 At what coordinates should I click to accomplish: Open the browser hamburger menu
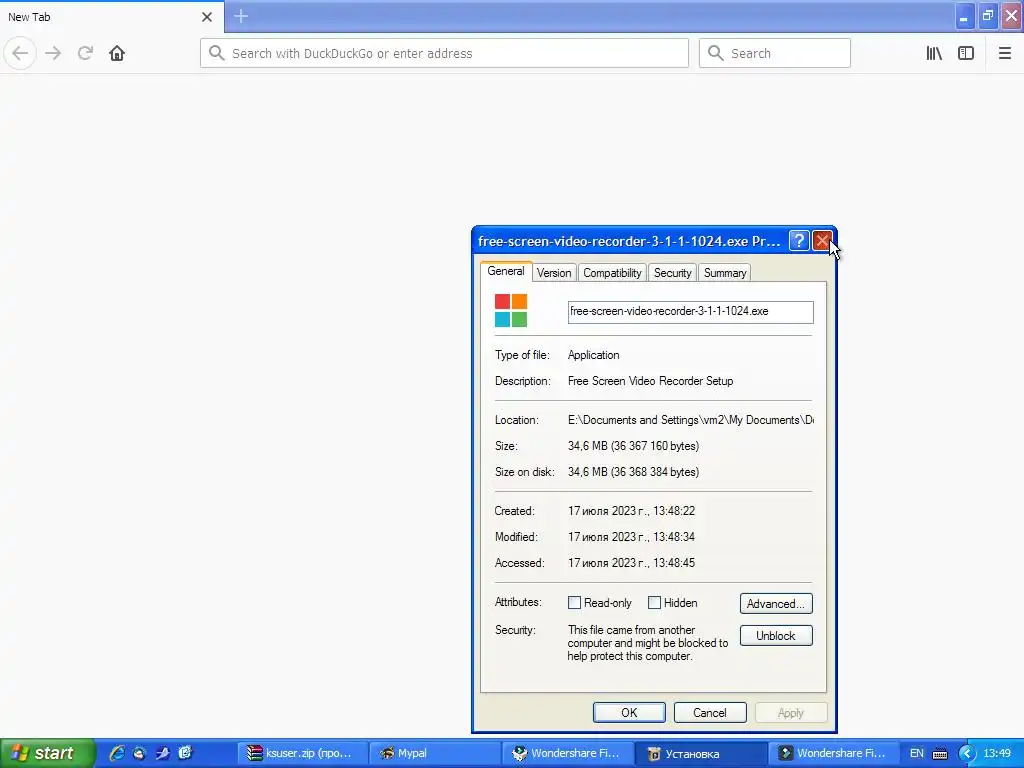(x=1004, y=53)
